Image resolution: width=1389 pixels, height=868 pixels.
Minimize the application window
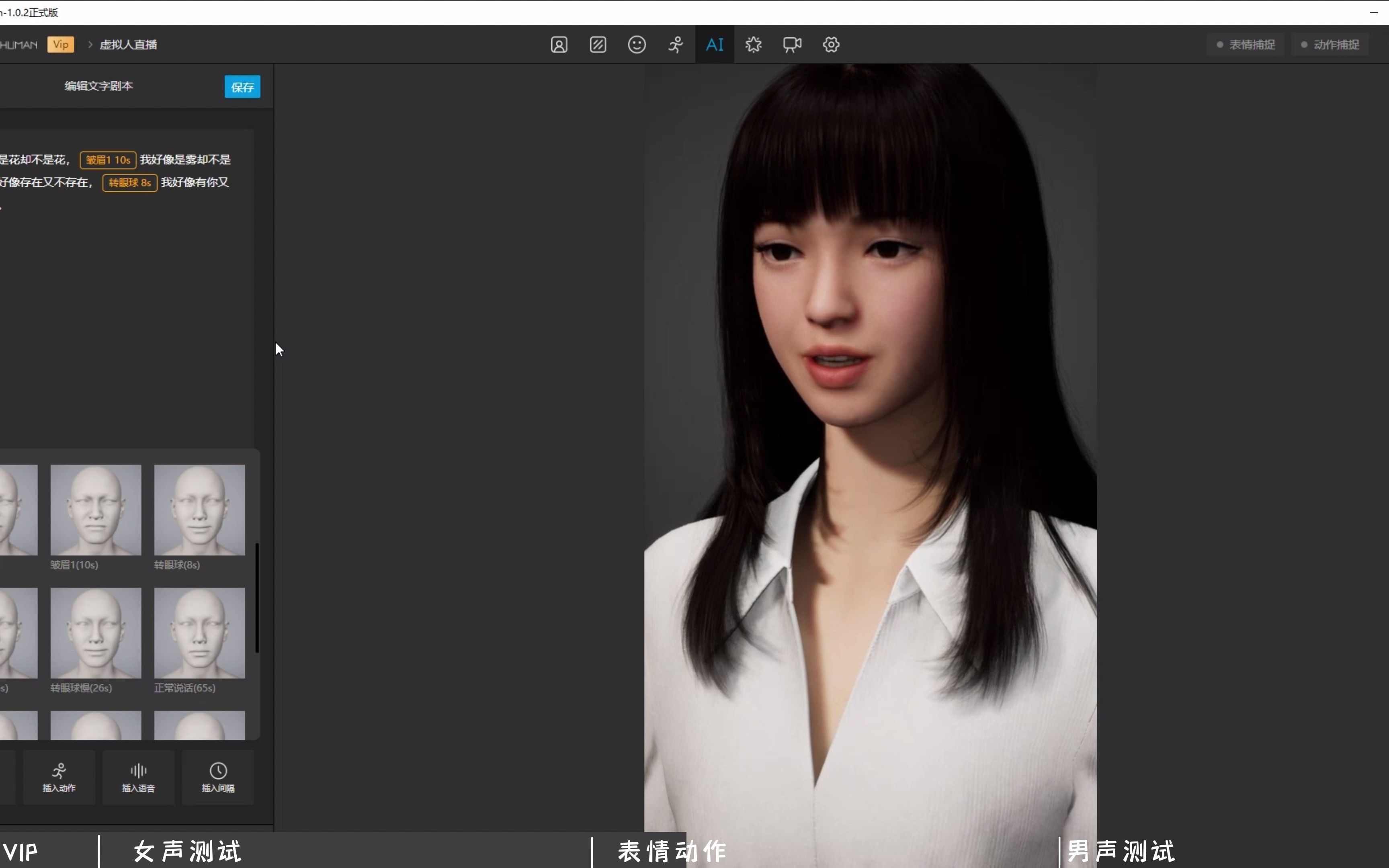[1374, 12]
